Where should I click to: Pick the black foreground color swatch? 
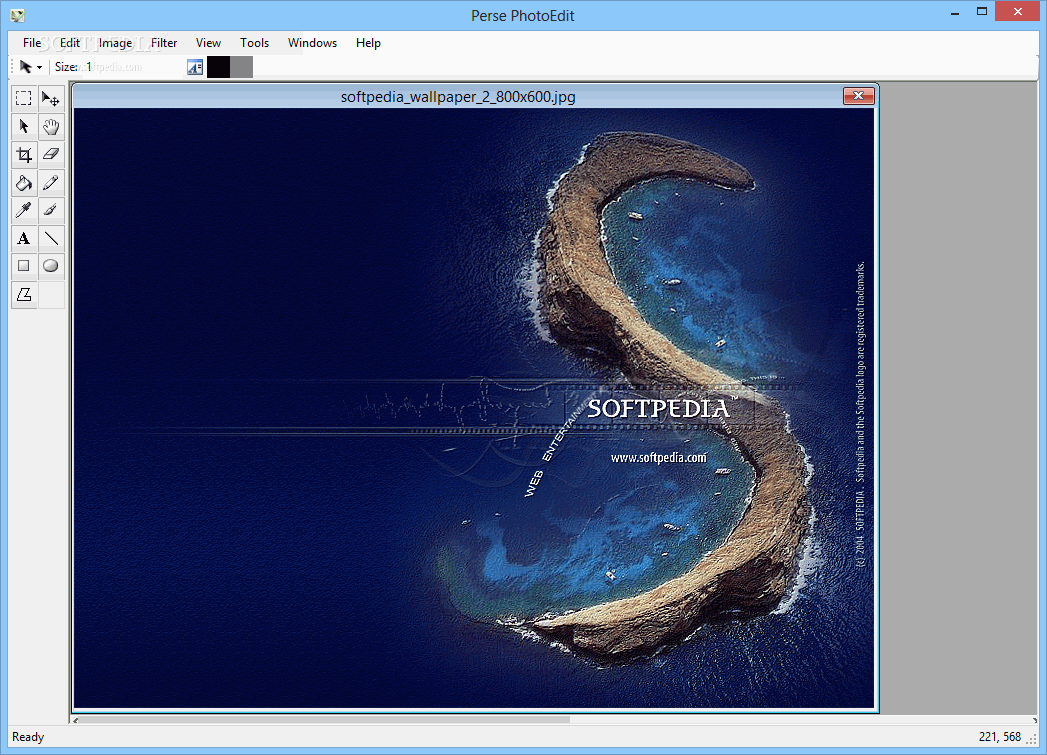tap(218, 67)
